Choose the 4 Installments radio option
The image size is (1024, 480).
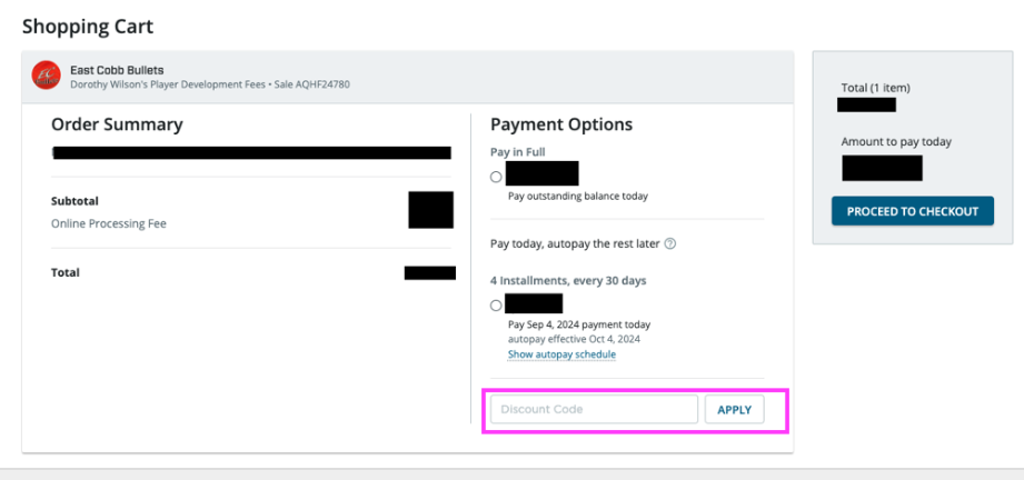click(496, 305)
